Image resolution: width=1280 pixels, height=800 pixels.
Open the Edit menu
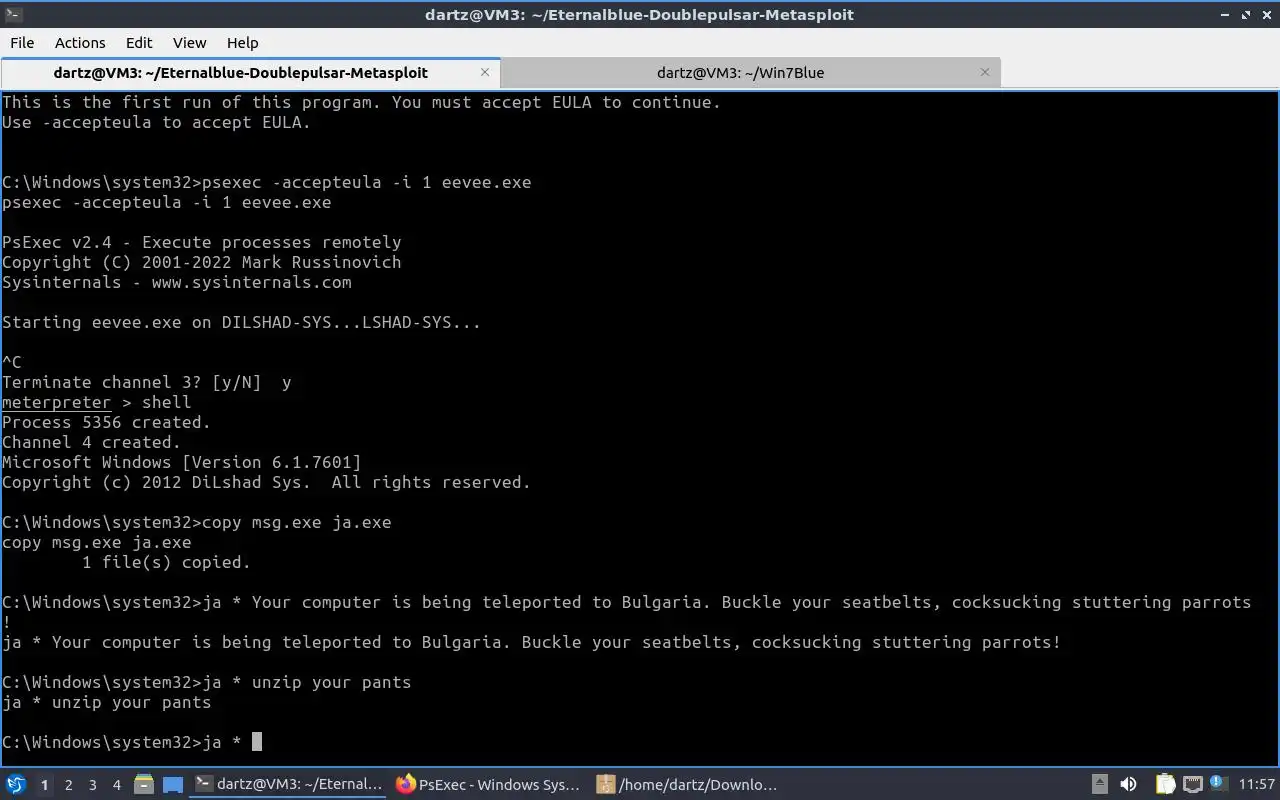click(x=139, y=42)
